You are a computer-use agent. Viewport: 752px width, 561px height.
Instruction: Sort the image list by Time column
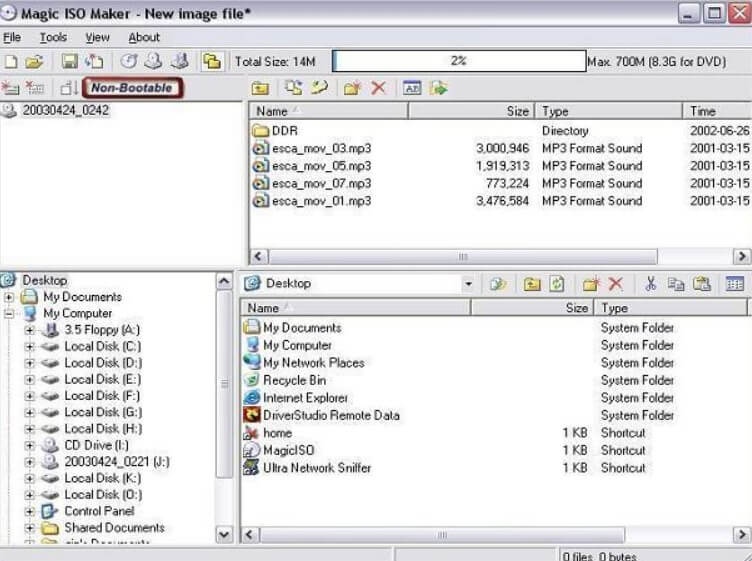click(x=717, y=111)
